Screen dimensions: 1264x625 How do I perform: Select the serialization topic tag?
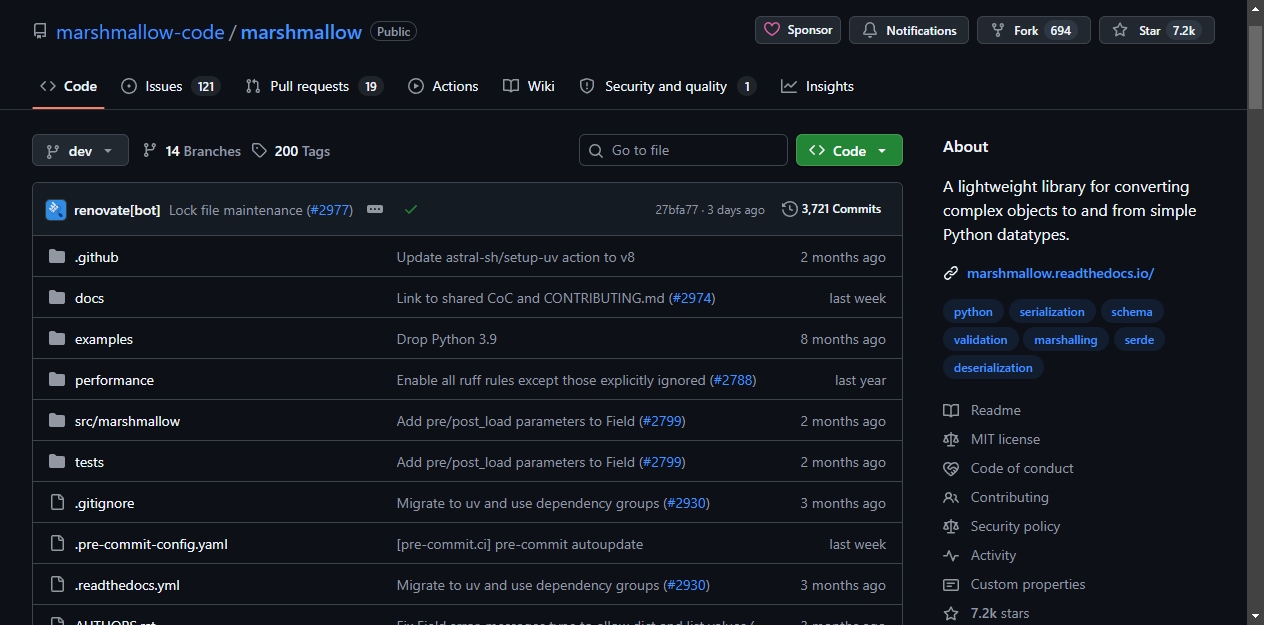[x=1052, y=312]
